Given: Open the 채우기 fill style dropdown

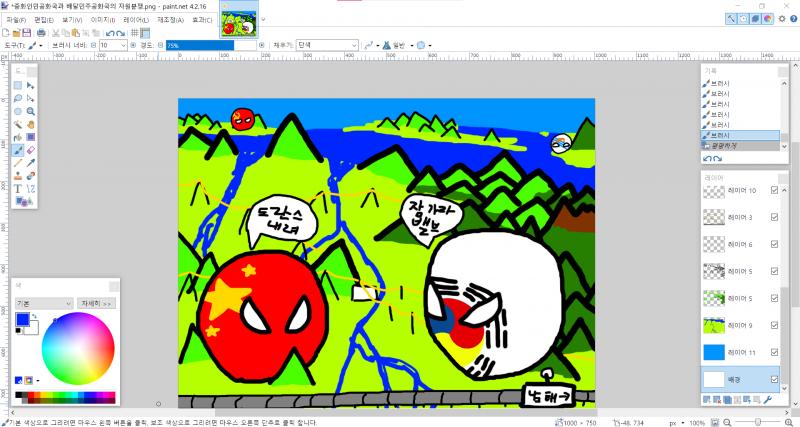Looking at the screenshot, I should click(327, 45).
